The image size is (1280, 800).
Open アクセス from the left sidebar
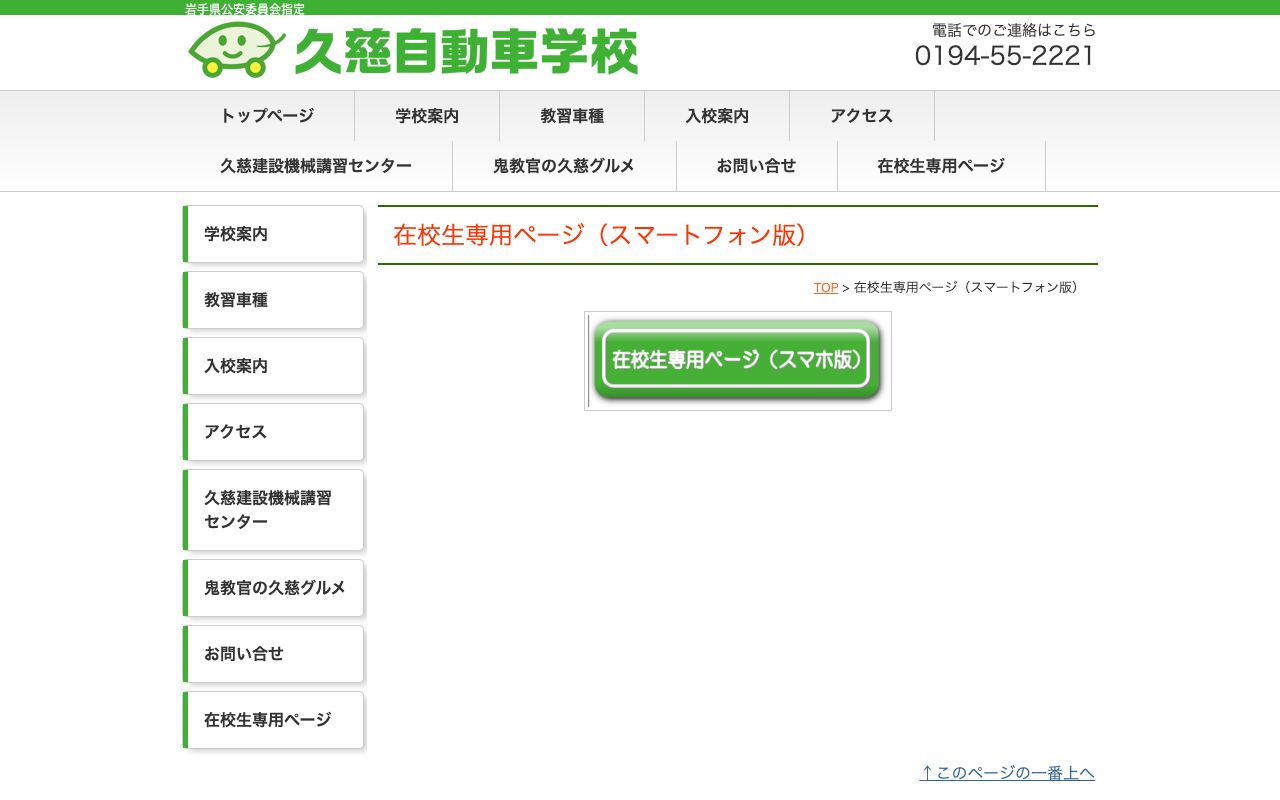tap(272, 432)
